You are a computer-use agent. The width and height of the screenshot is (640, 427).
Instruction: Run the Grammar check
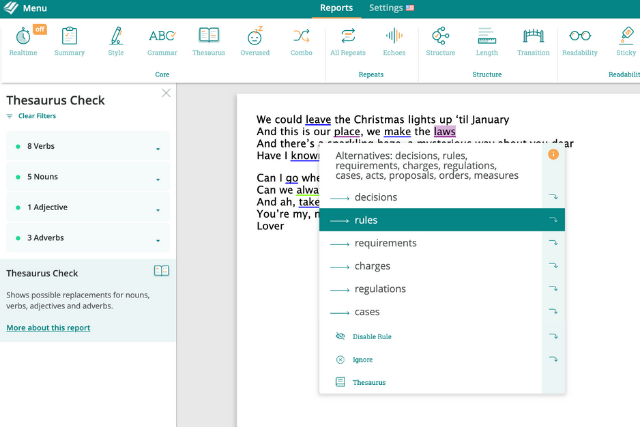tap(162, 41)
